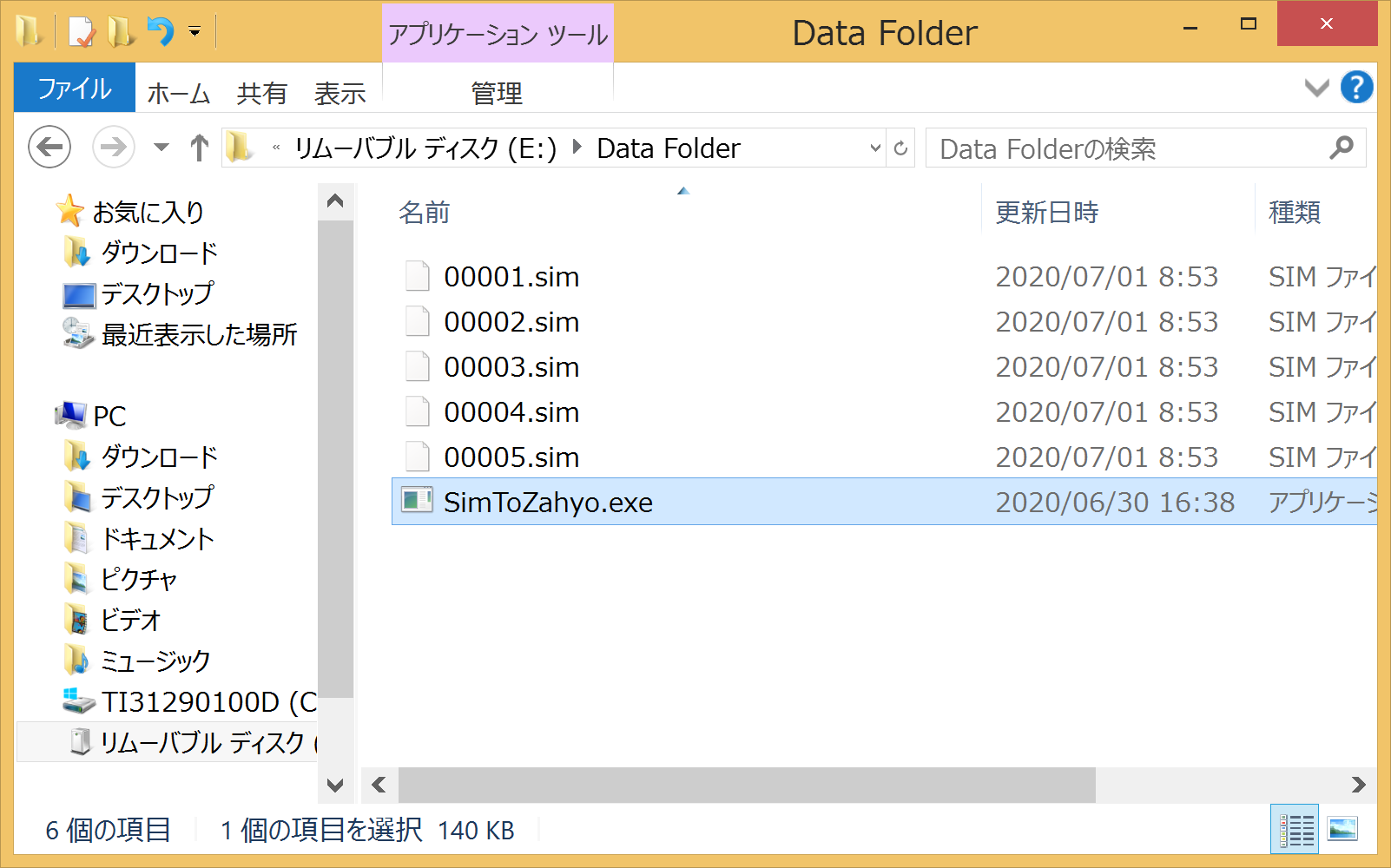This screenshot has height=868, width=1391.
Task: Open the ファイル menu tab
Action: (x=75, y=89)
